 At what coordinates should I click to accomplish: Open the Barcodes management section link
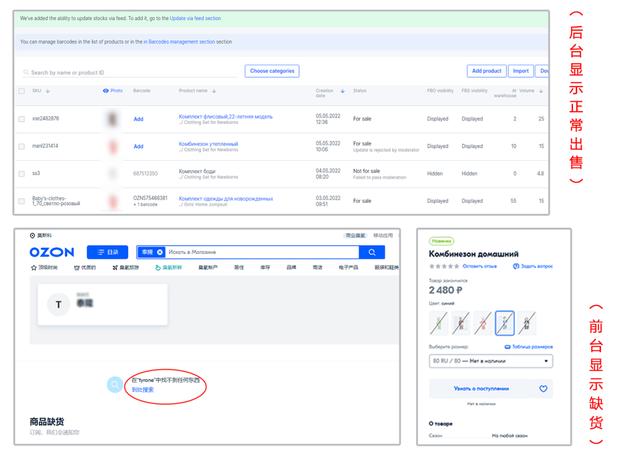[178, 42]
